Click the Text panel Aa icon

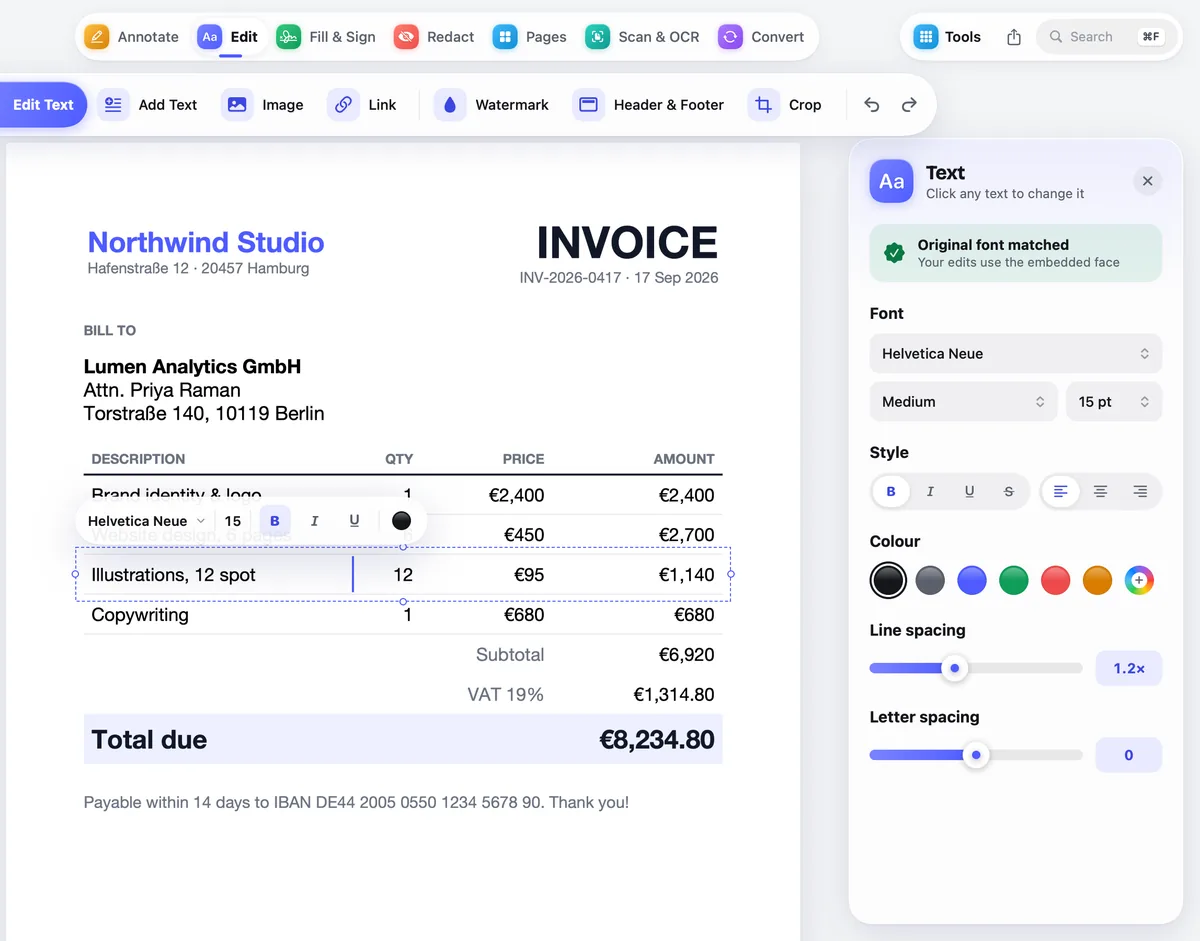click(x=891, y=181)
